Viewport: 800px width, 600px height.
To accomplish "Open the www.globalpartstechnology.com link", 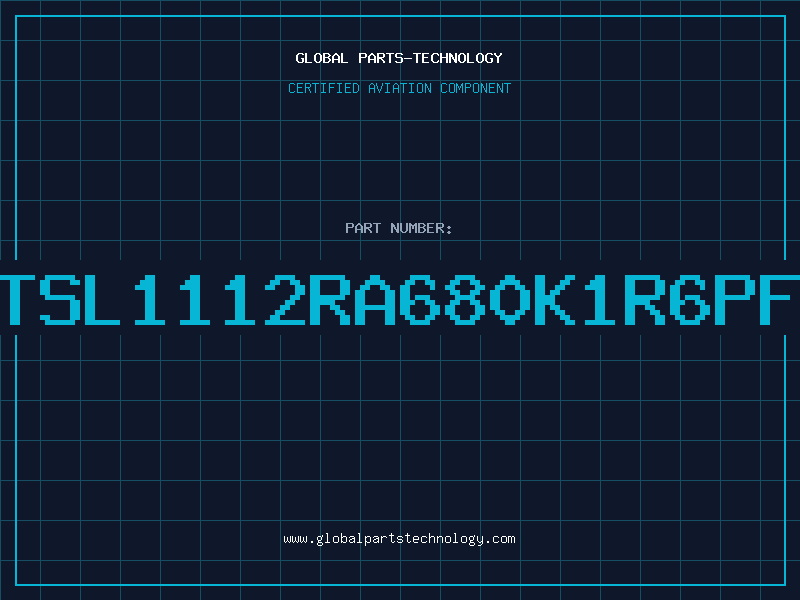I will coord(399,539).
